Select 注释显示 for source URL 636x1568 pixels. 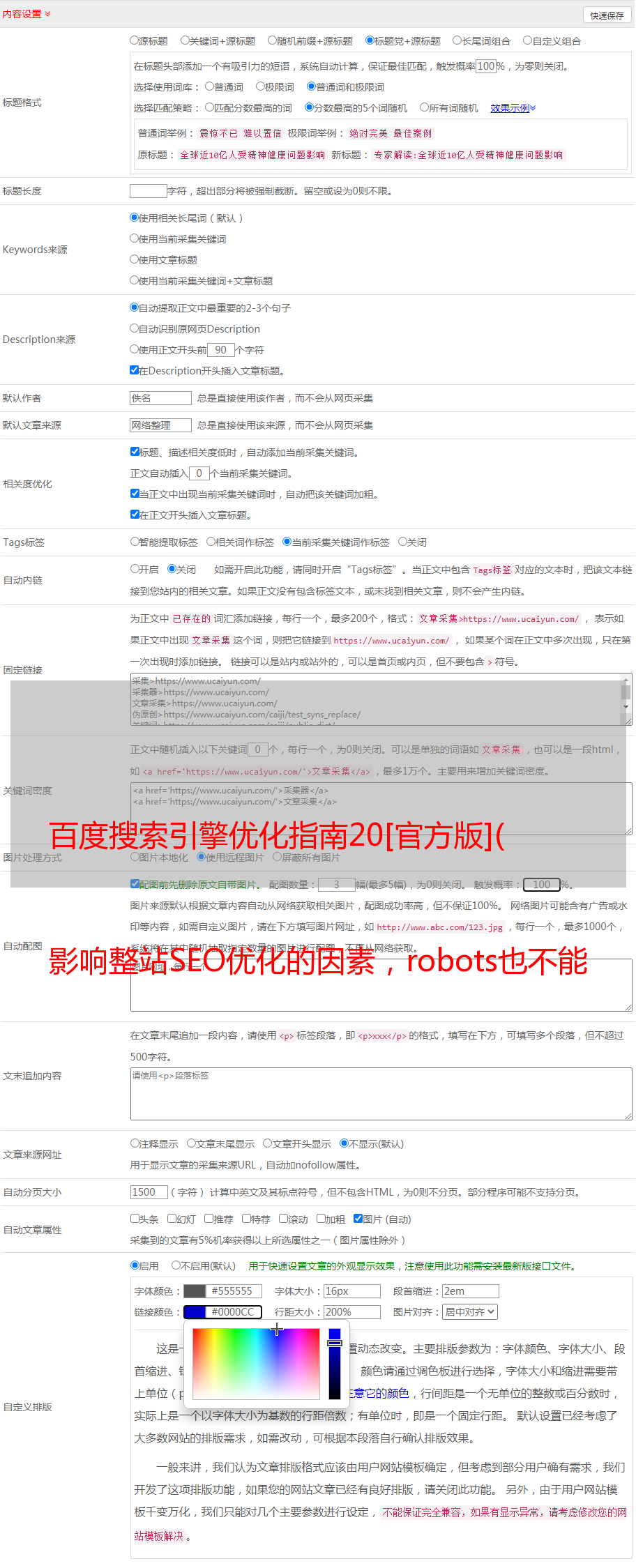click(135, 1143)
